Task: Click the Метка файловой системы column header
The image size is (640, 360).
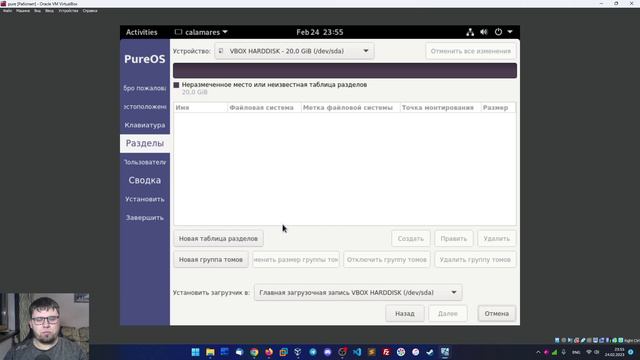Action: tap(351, 107)
